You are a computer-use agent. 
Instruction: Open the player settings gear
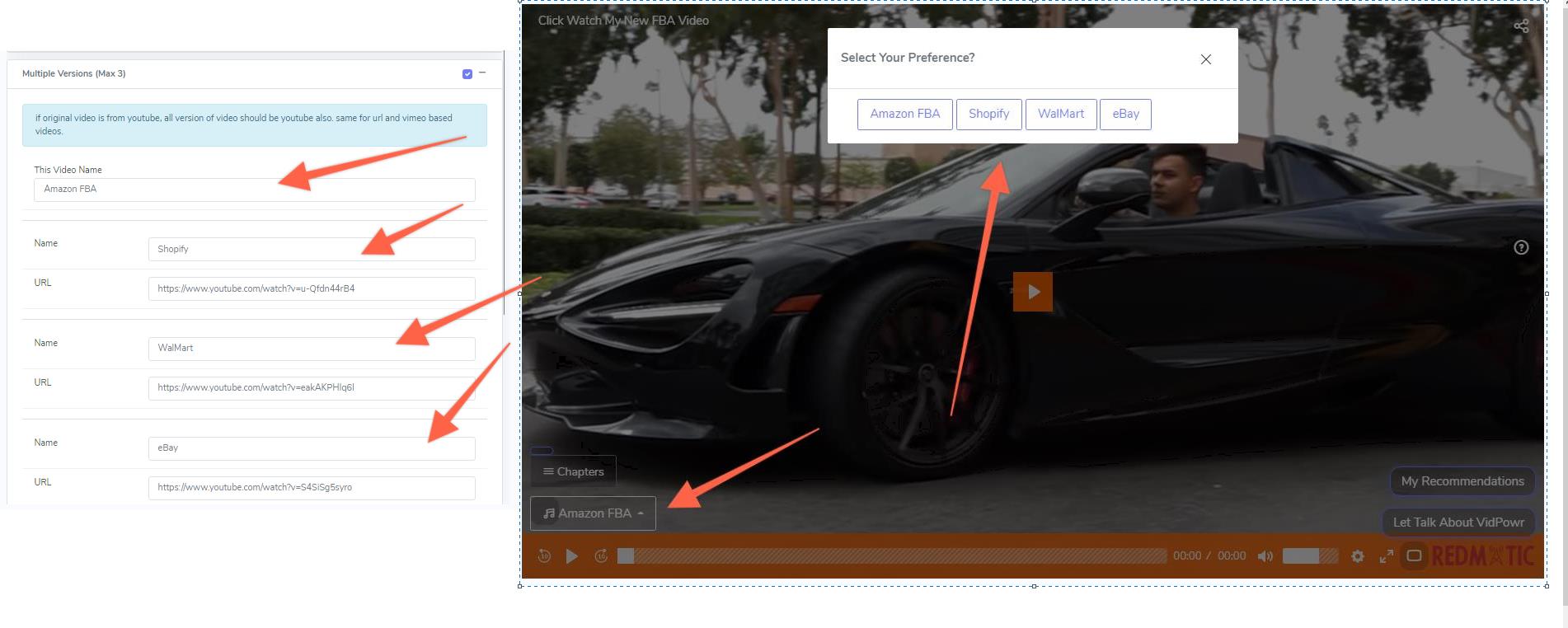click(x=1358, y=556)
